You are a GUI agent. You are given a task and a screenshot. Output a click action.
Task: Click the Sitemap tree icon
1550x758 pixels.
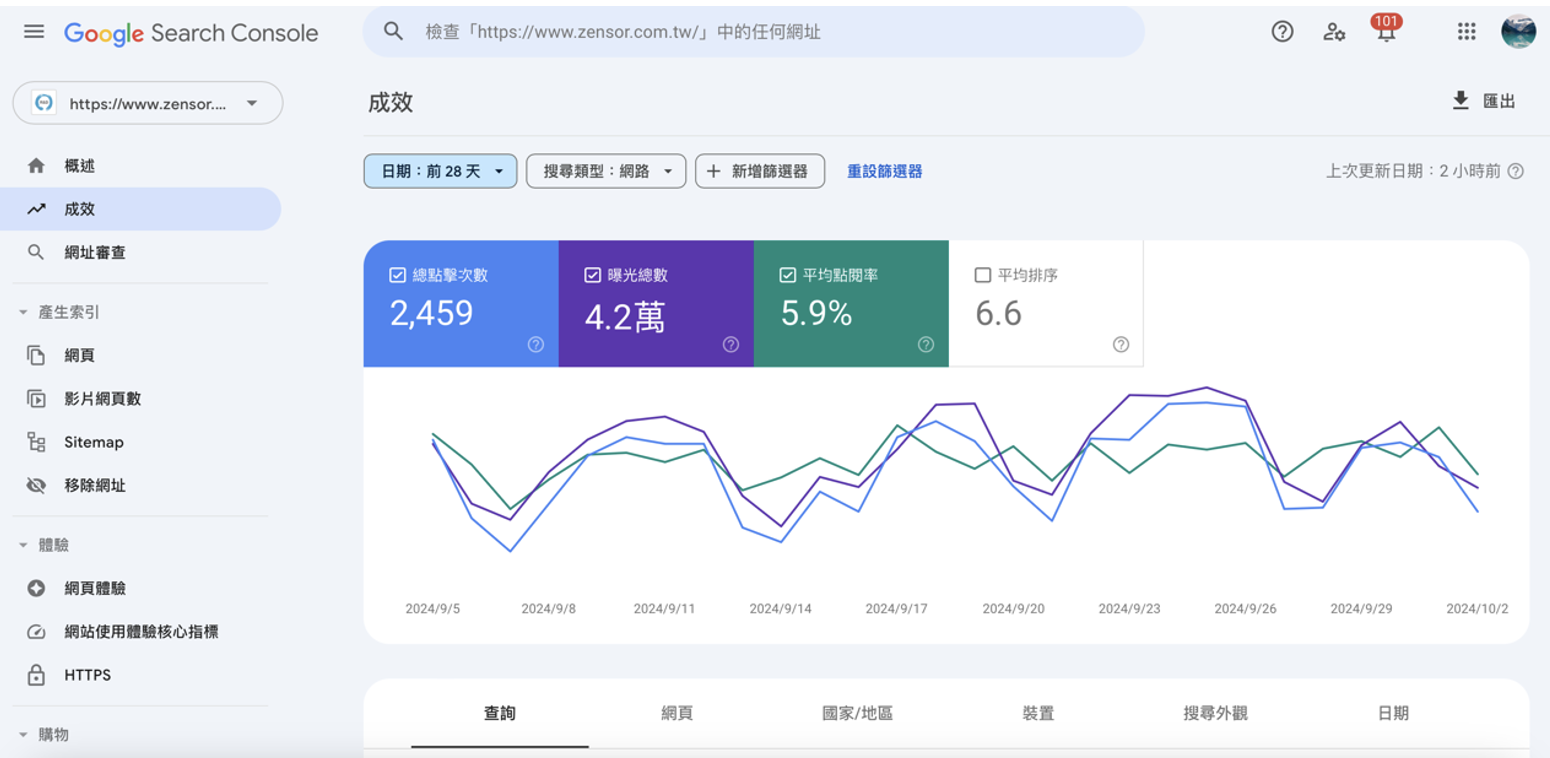[x=36, y=442]
